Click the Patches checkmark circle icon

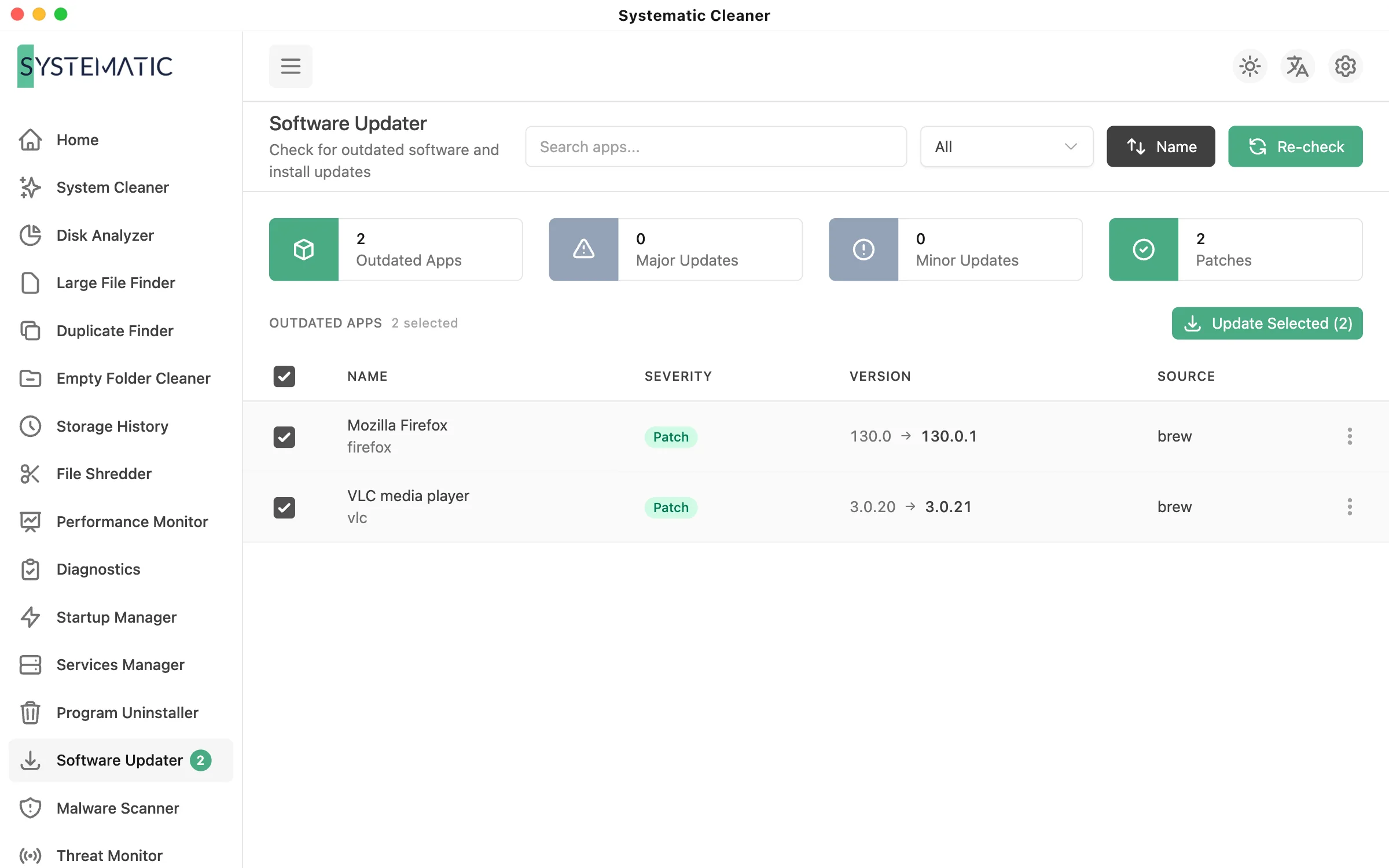pyautogui.click(x=1144, y=249)
